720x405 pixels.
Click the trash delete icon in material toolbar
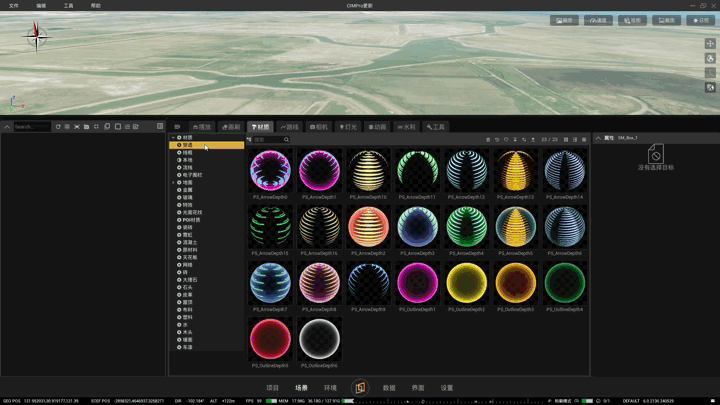point(488,140)
